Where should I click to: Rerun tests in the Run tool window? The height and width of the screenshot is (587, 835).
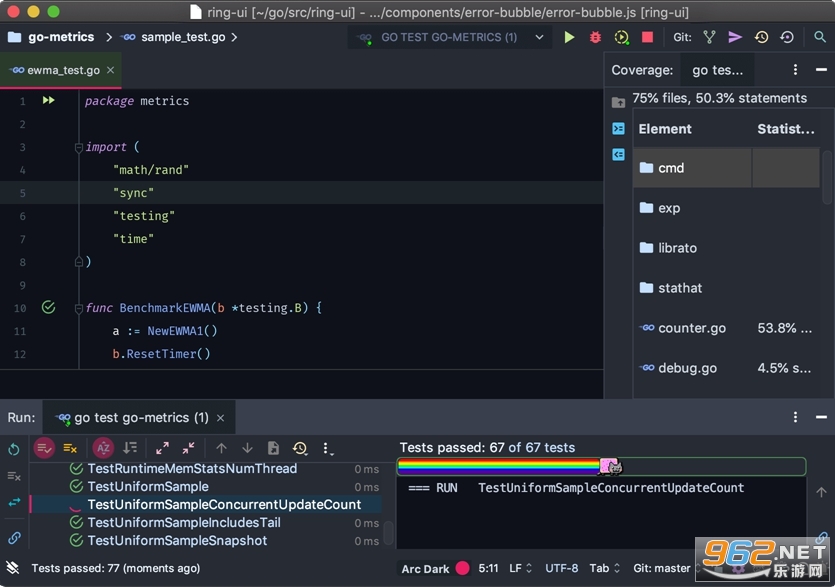14,449
